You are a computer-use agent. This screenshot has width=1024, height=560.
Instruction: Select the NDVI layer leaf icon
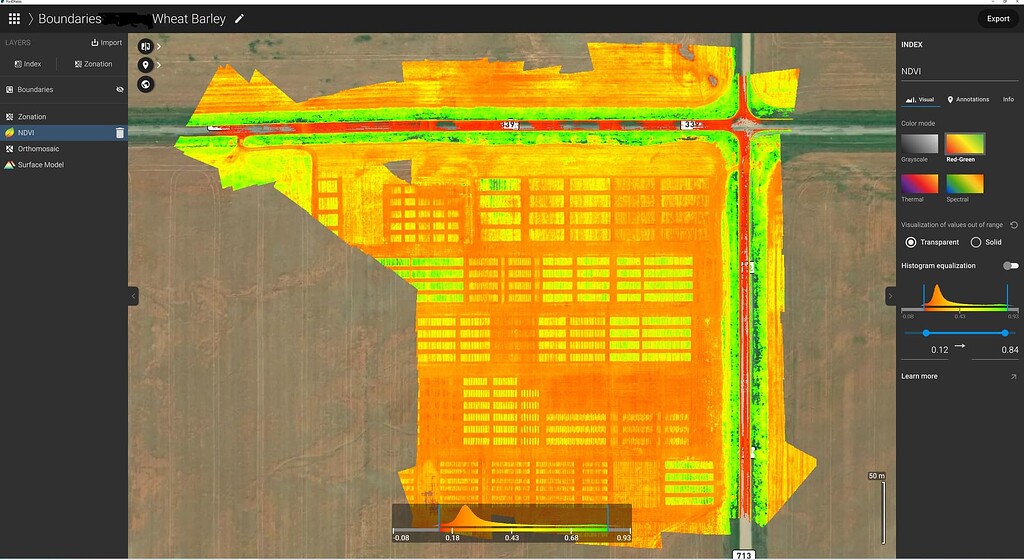click(9, 132)
